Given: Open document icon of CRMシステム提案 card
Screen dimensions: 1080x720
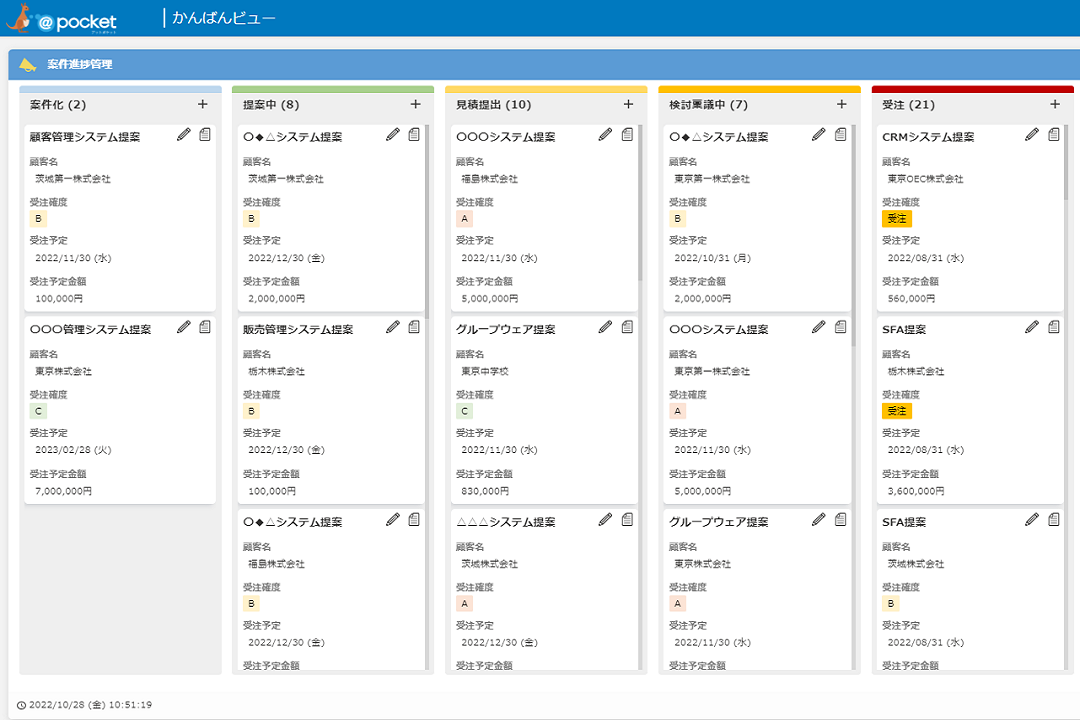Looking at the screenshot, I should [x=1054, y=134].
